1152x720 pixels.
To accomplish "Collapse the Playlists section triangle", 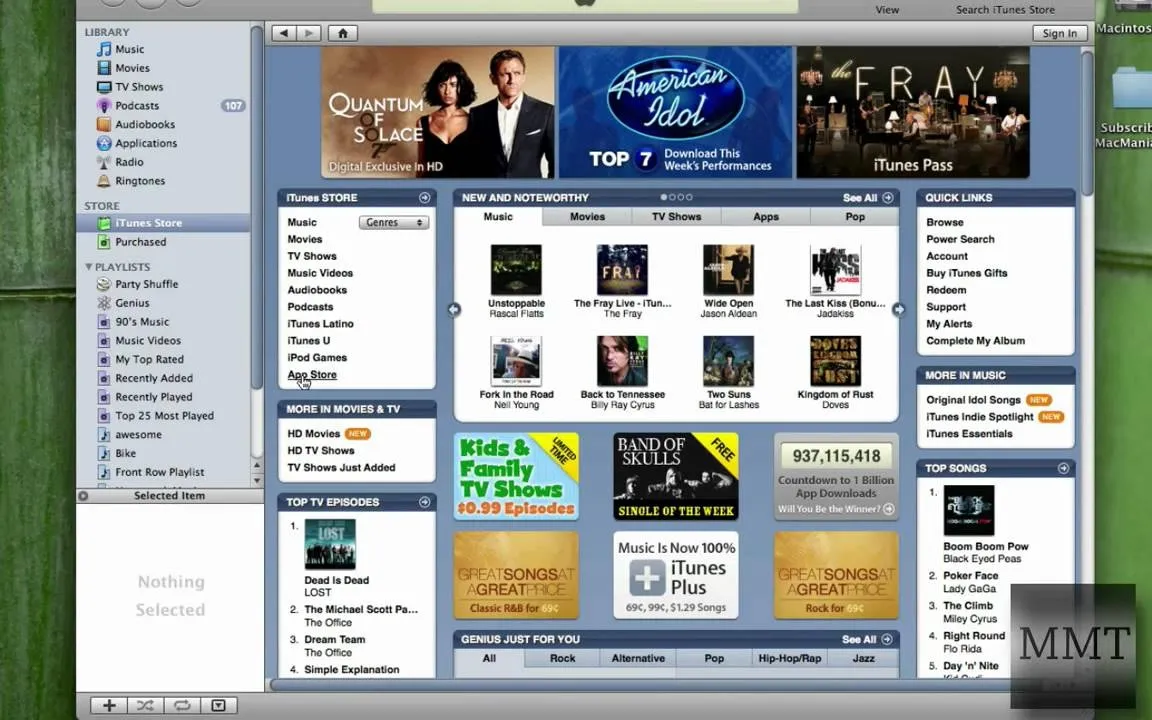I will (x=89, y=267).
